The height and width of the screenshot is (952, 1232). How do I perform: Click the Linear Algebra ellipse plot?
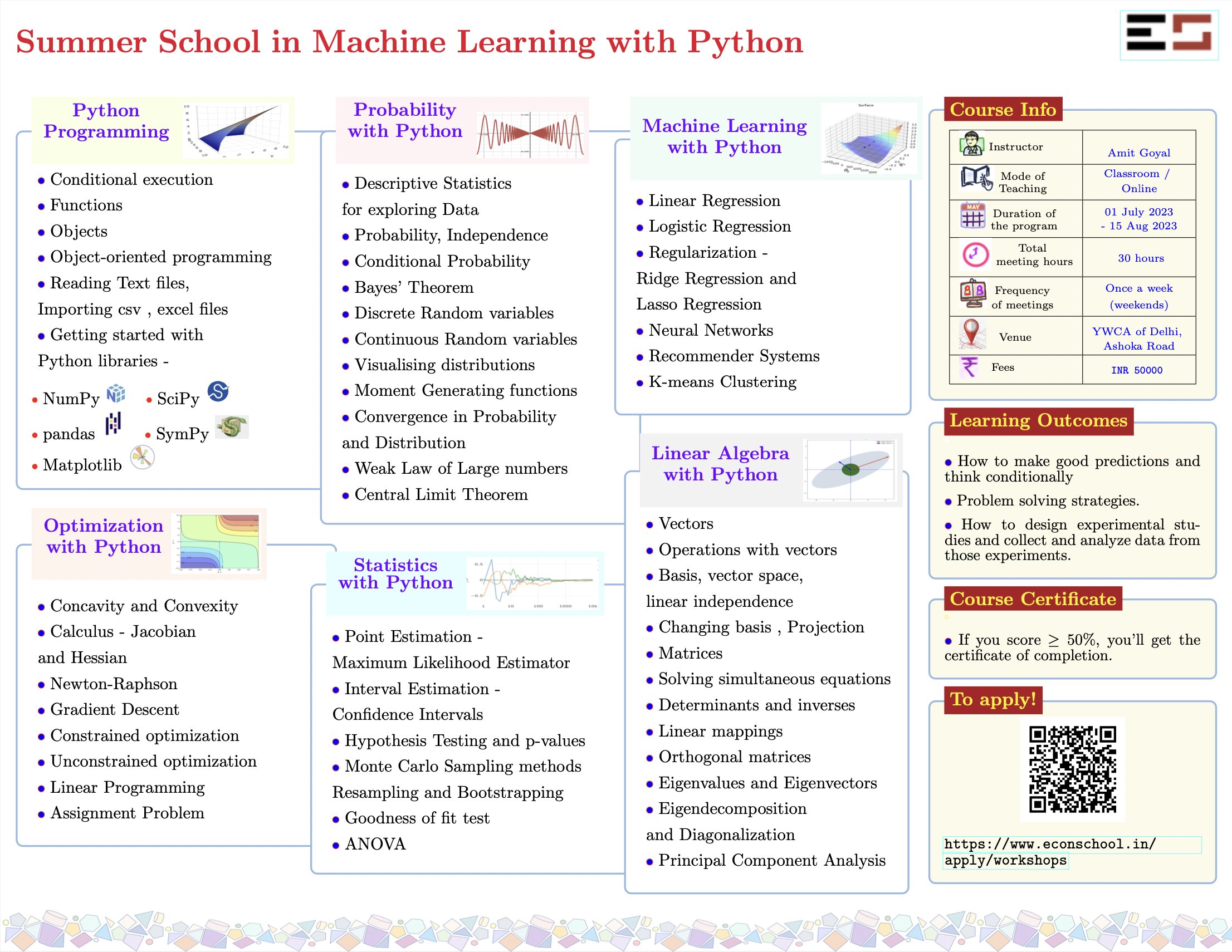click(850, 470)
